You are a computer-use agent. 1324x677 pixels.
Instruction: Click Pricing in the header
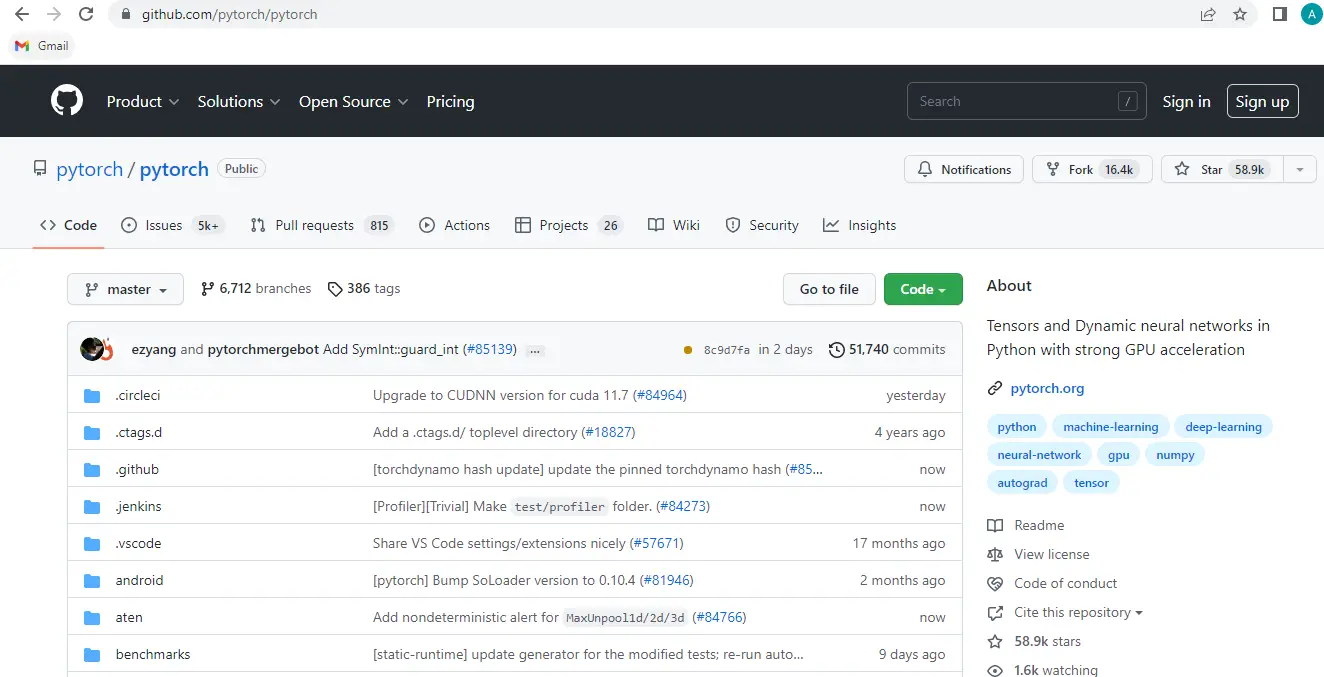(450, 101)
